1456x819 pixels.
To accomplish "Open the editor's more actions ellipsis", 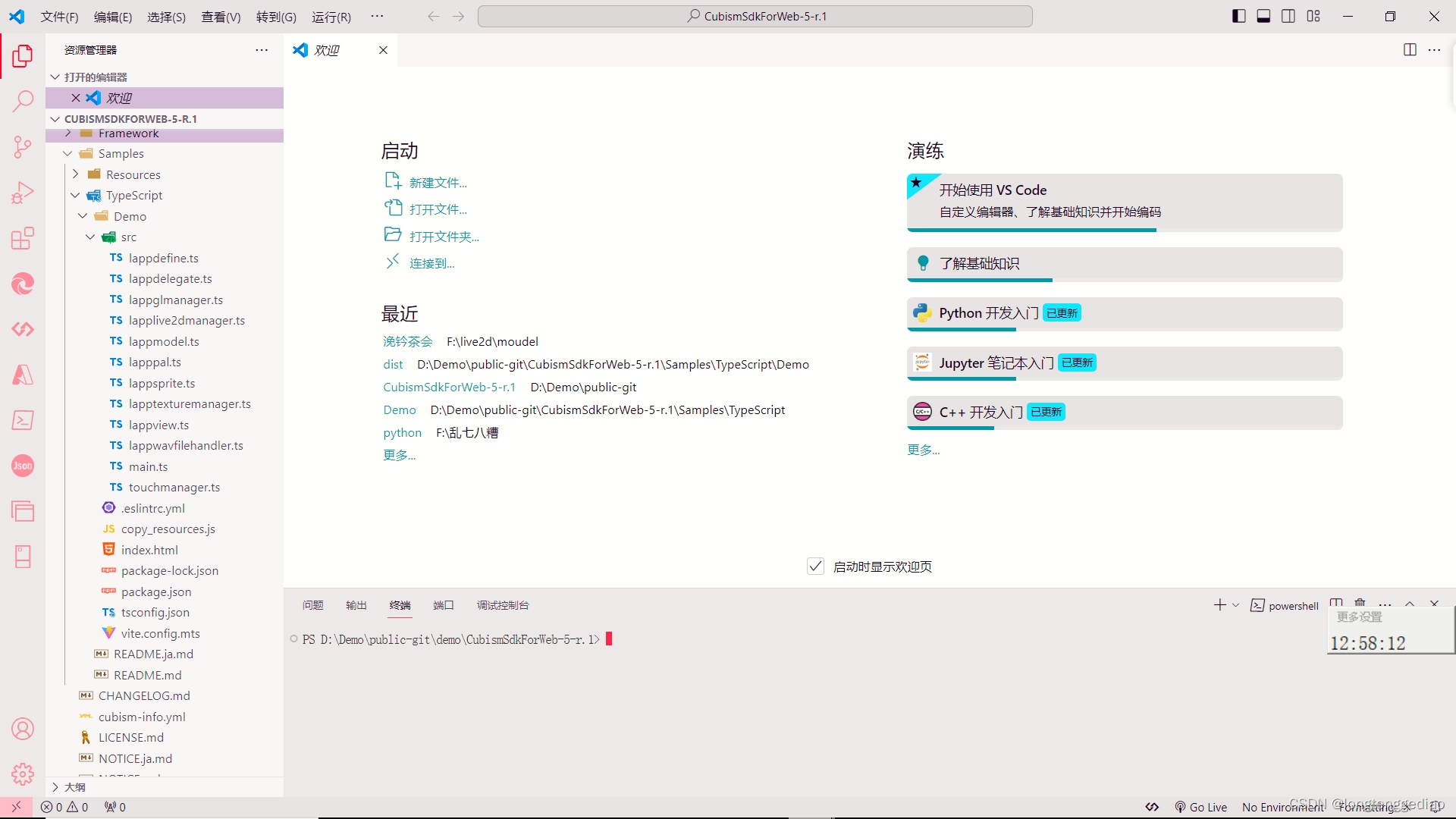I will (1434, 50).
